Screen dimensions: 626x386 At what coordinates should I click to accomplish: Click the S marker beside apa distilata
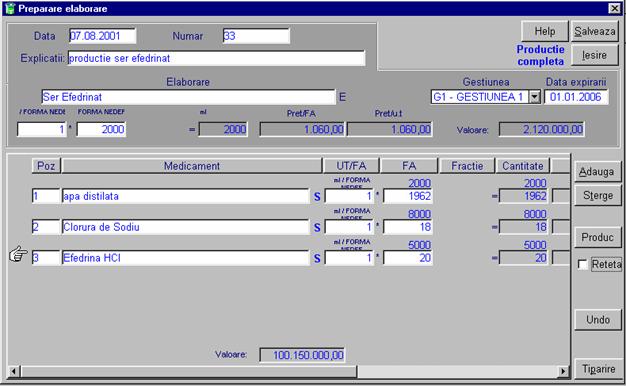[317, 196]
